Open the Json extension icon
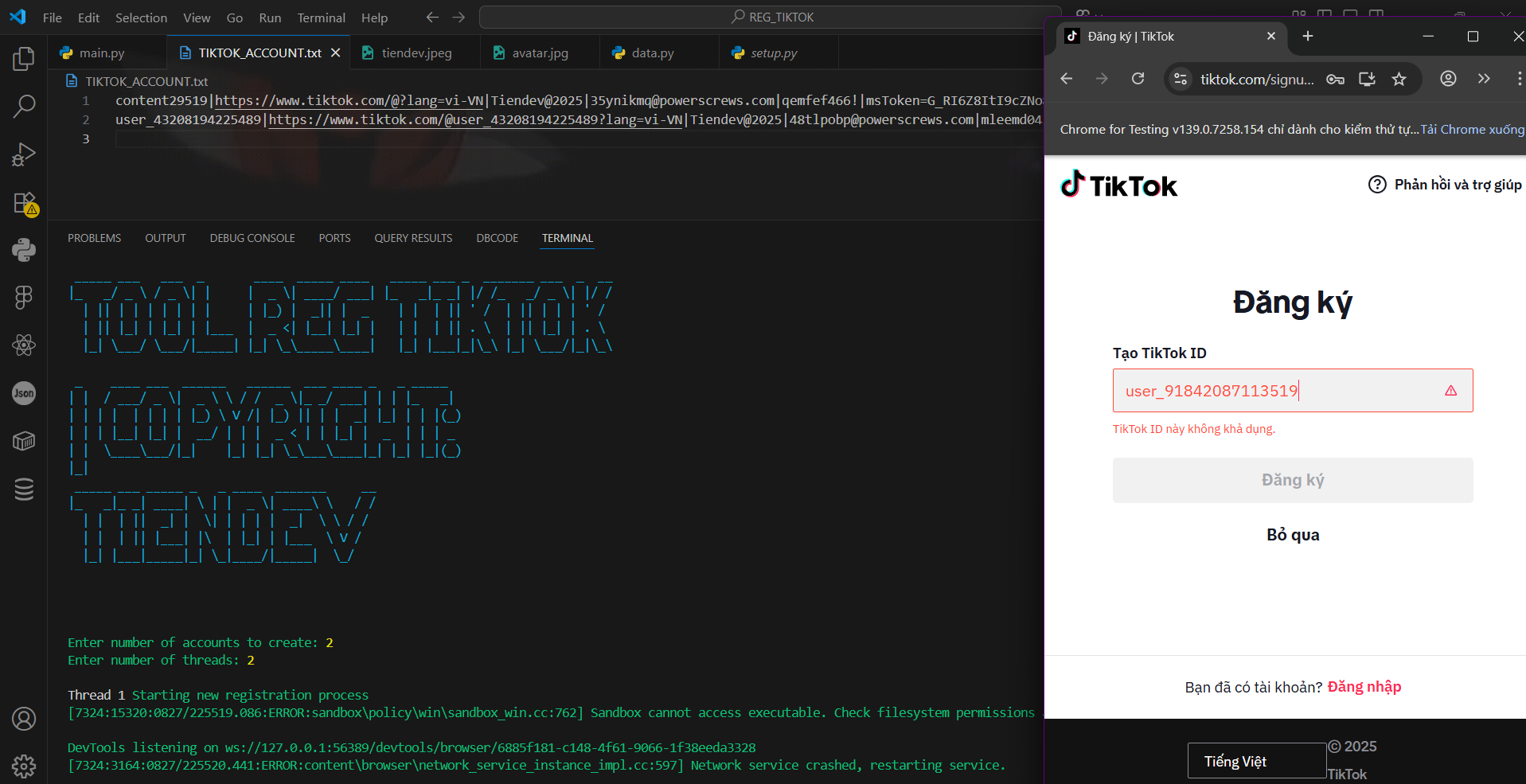Screen dimensions: 1526x784 (24, 393)
